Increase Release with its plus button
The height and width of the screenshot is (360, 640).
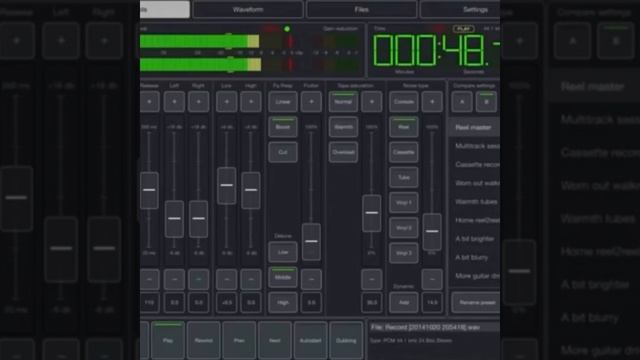click(x=149, y=102)
